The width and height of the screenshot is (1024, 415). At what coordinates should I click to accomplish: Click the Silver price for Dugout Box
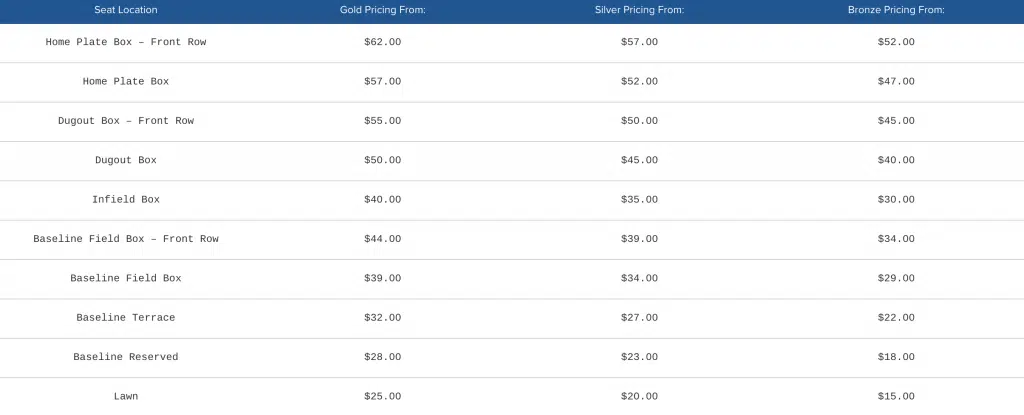639,160
